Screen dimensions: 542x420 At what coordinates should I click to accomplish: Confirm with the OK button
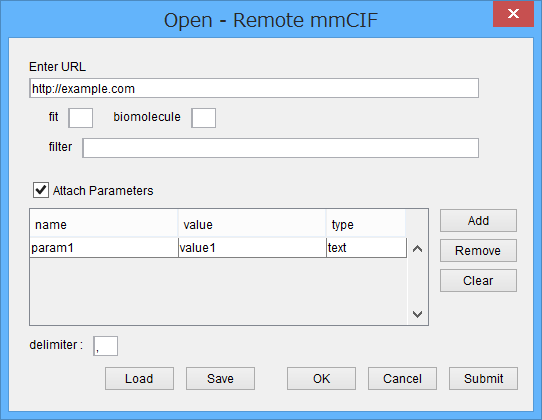click(x=321, y=379)
